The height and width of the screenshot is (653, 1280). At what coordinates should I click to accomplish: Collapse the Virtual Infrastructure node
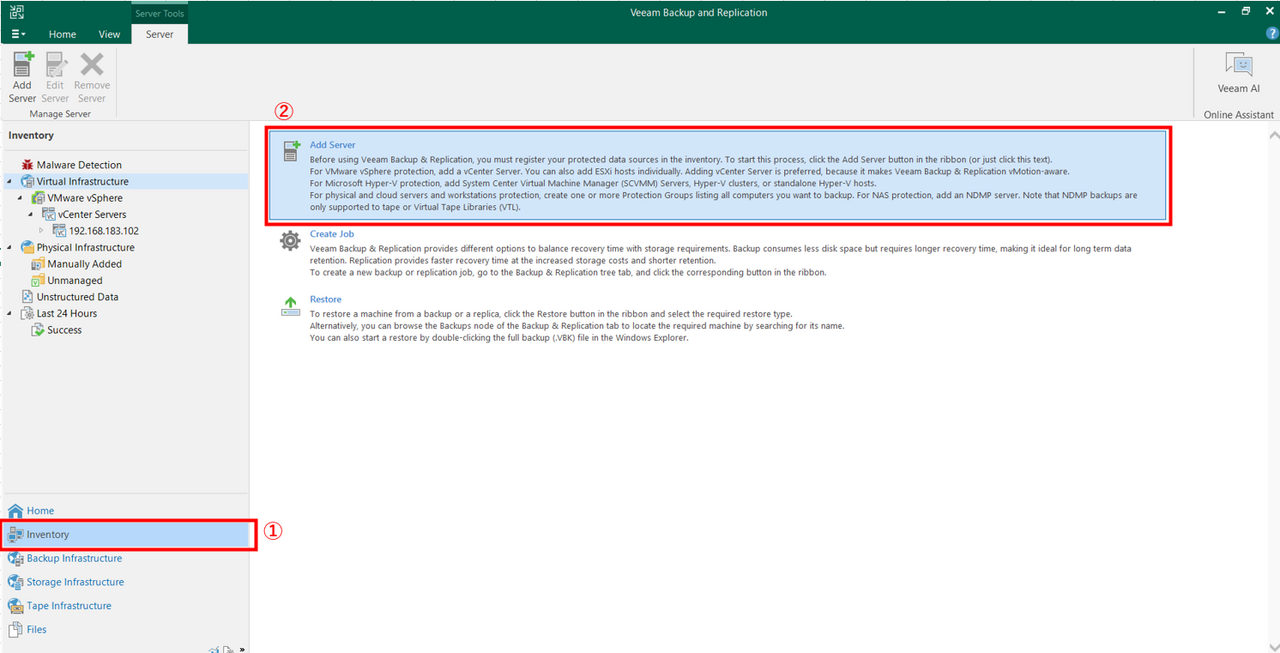click(9, 182)
